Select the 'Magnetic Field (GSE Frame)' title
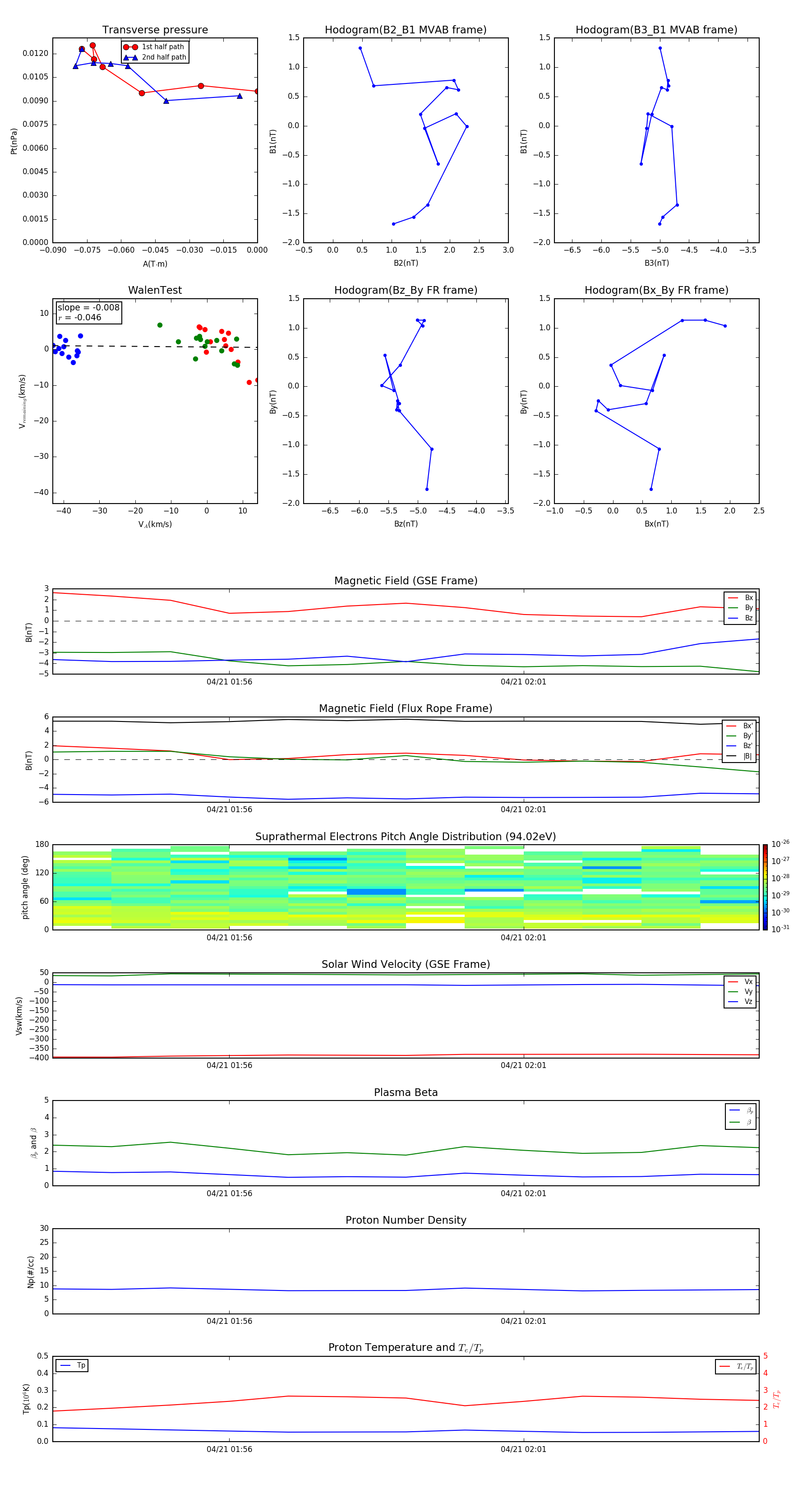 click(406, 581)
